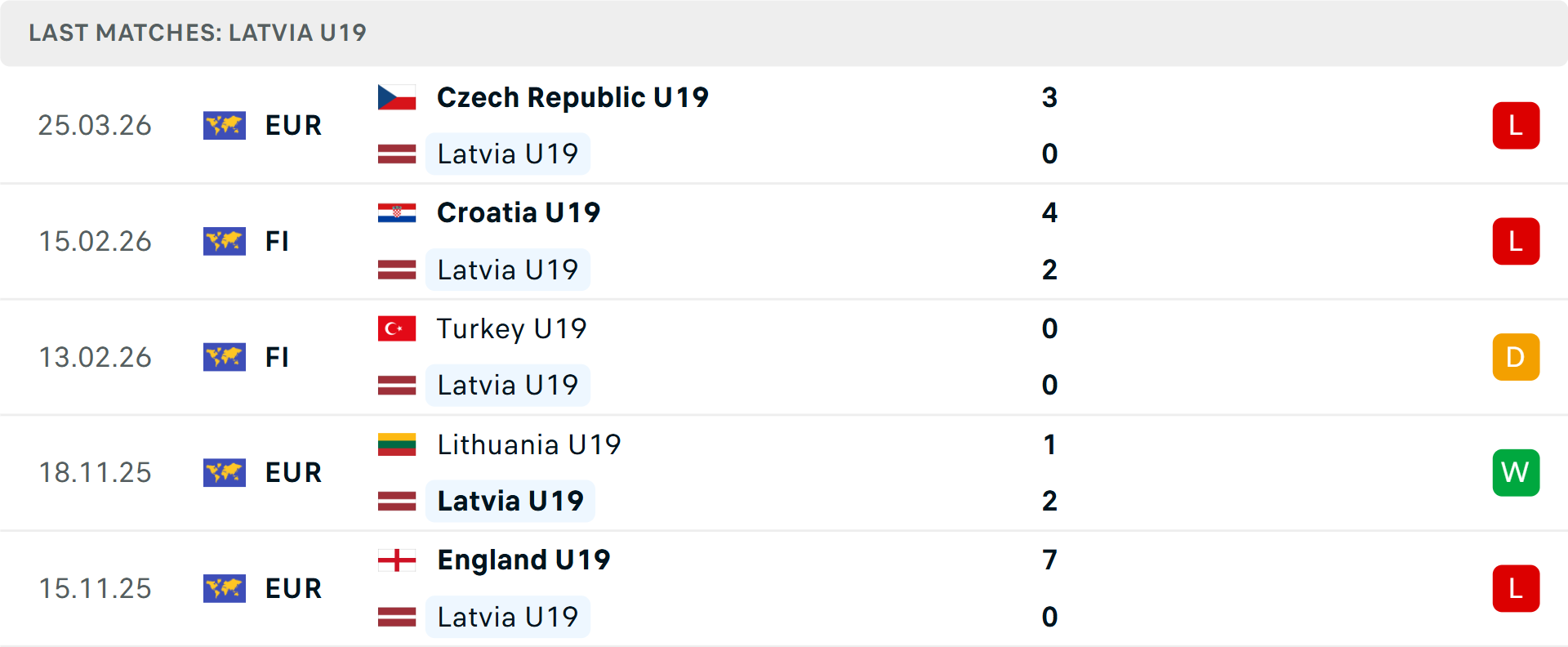Open the FI label on the 13.02.26 match
The image size is (1568, 647).
(278, 357)
